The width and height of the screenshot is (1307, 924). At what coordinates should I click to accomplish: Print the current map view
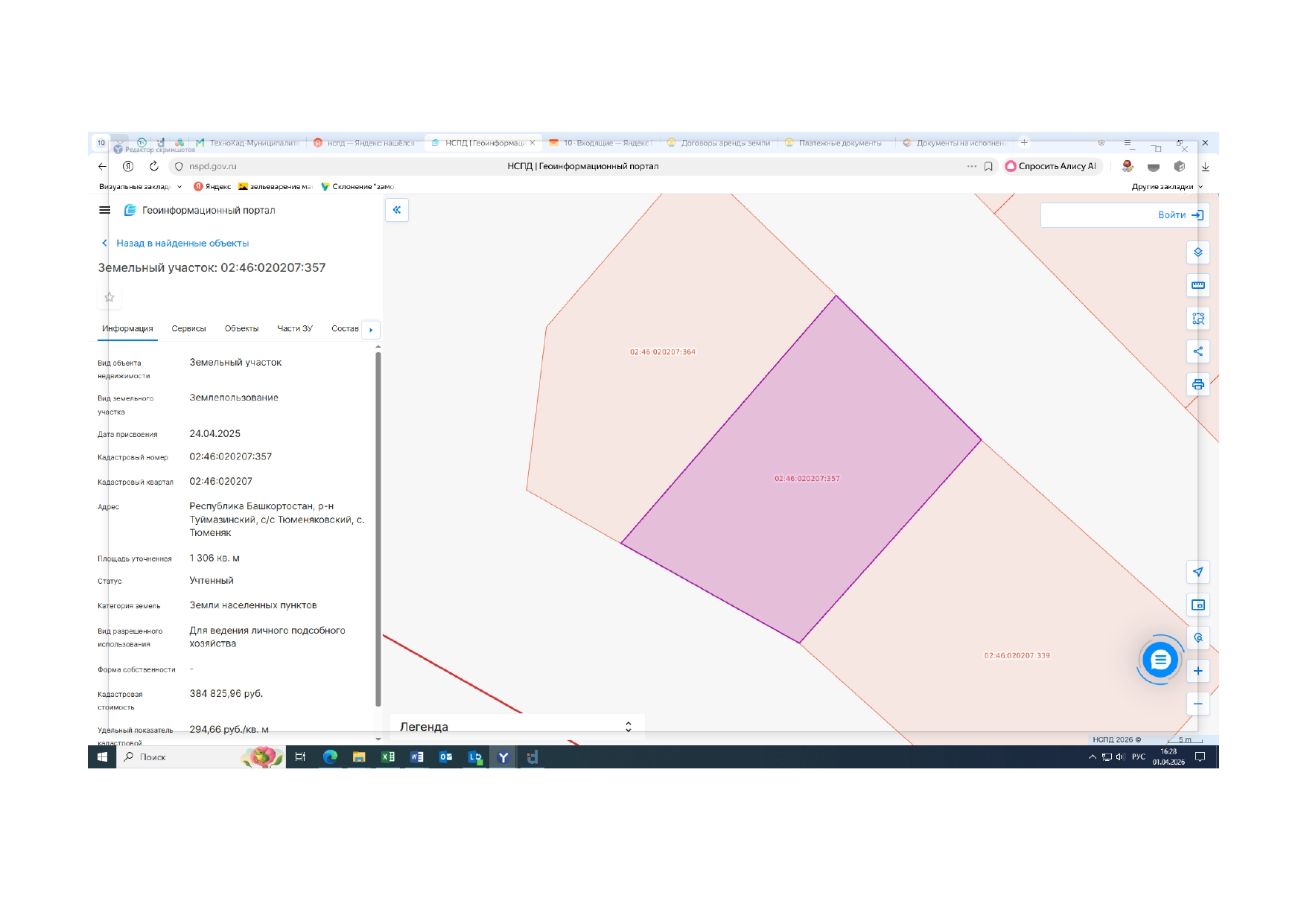(1198, 384)
